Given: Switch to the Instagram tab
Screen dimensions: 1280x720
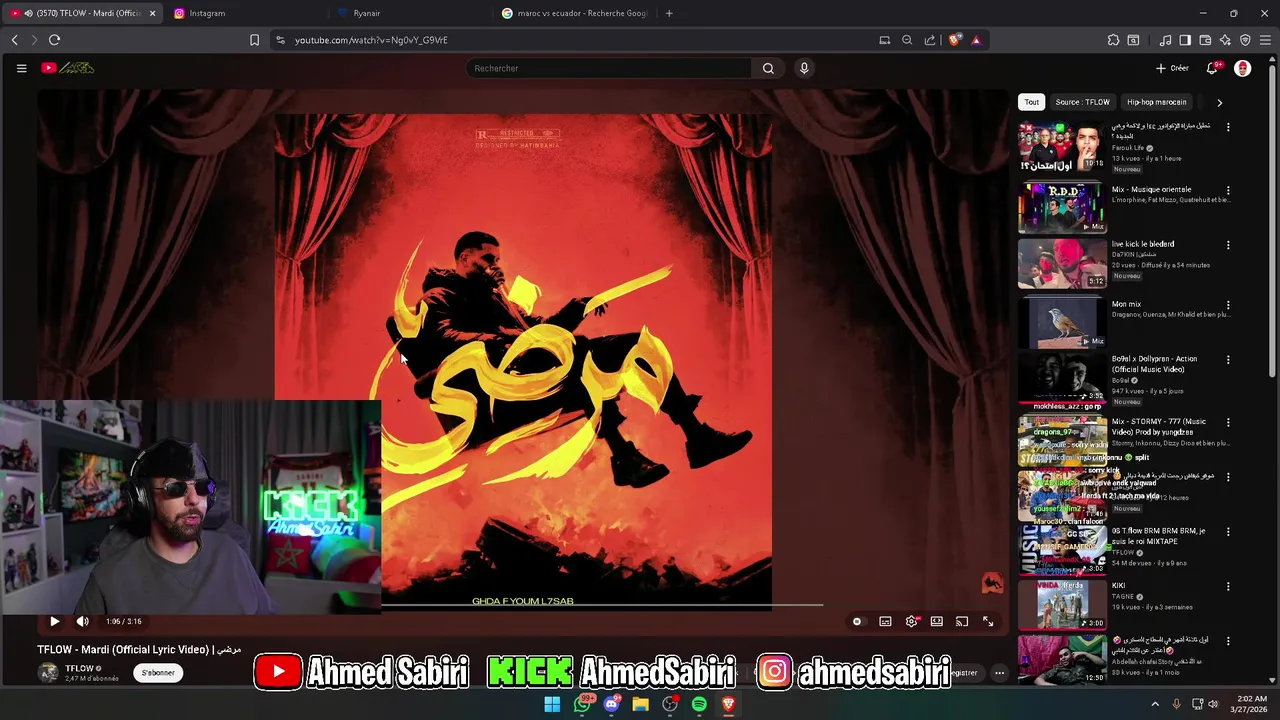Looking at the screenshot, I should click(x=246, y=13).
